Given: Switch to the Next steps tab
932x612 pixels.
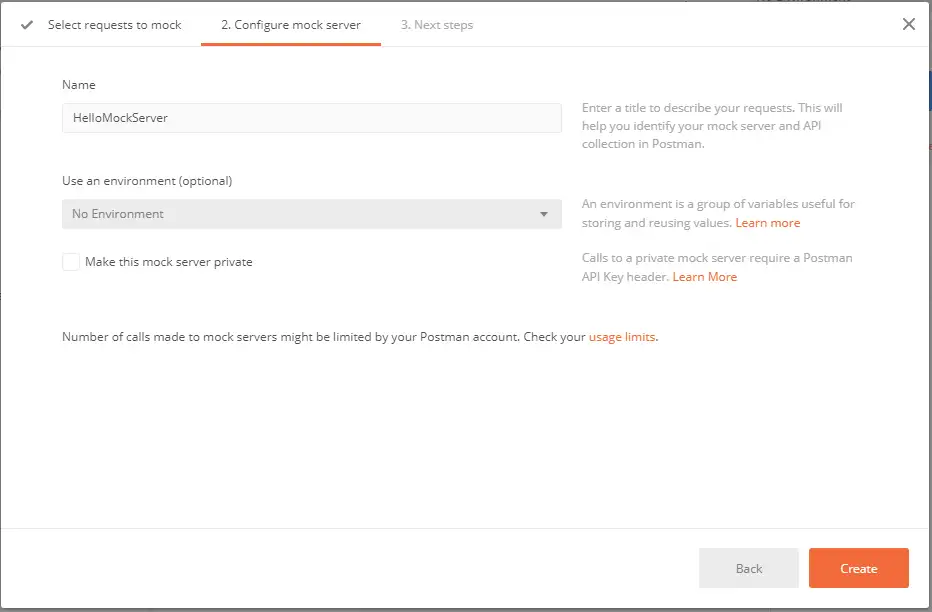Looking at the screenshot, I should (437, 25).
